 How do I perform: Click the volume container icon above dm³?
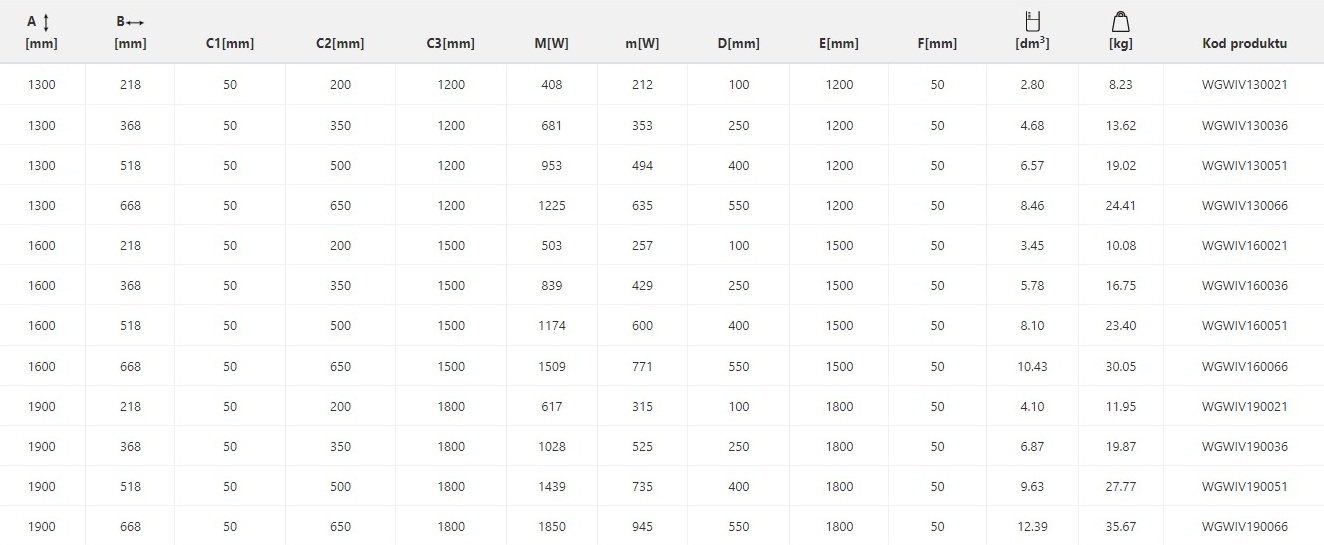(1033, 20)
